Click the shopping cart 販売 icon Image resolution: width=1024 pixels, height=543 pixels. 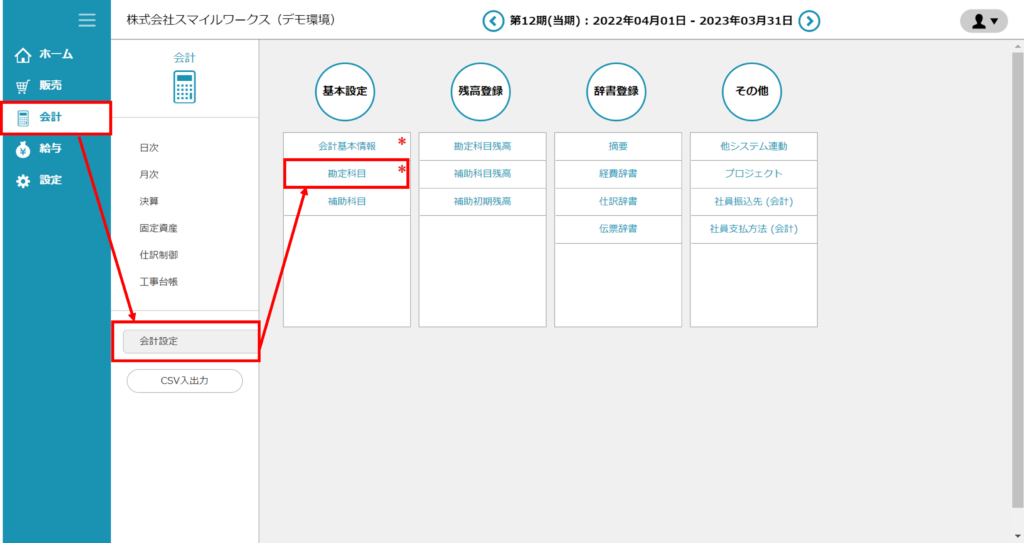(x=23, y=86)
